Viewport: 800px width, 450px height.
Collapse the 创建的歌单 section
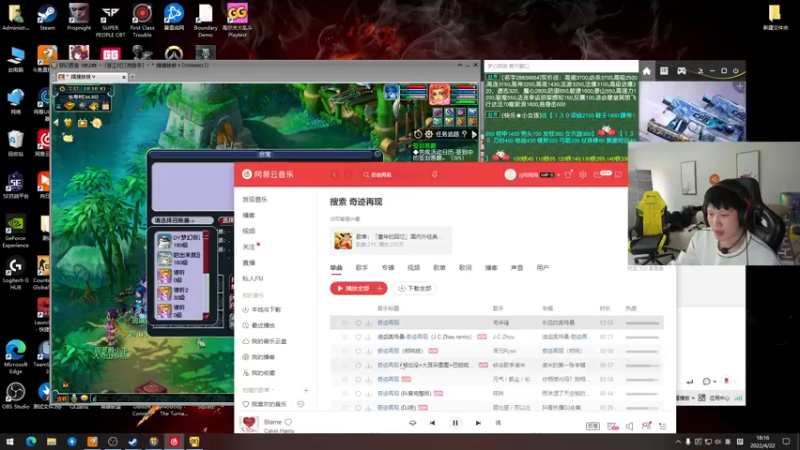(x=273, y=390)
